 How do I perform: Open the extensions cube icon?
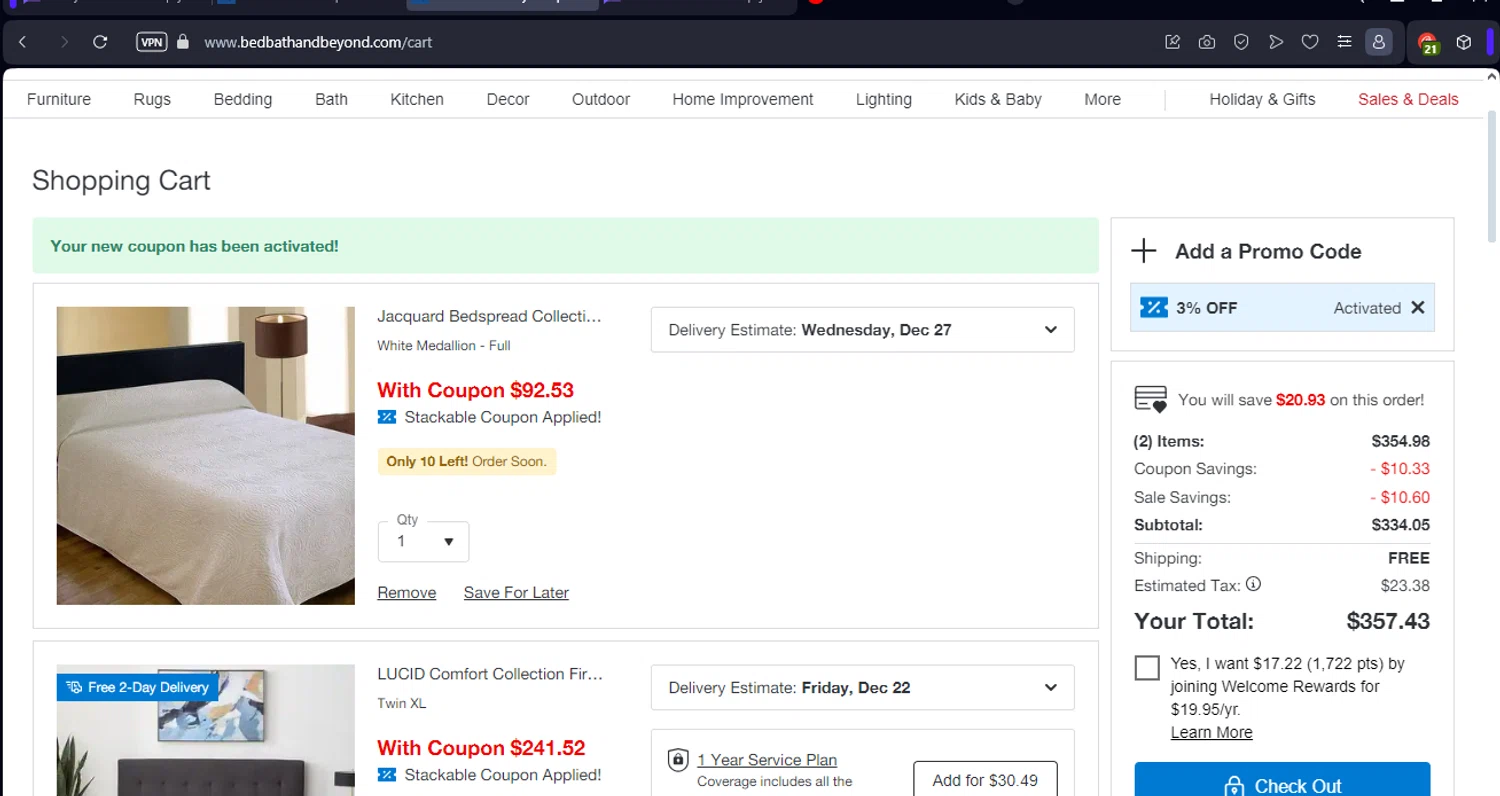[1464, 42]
